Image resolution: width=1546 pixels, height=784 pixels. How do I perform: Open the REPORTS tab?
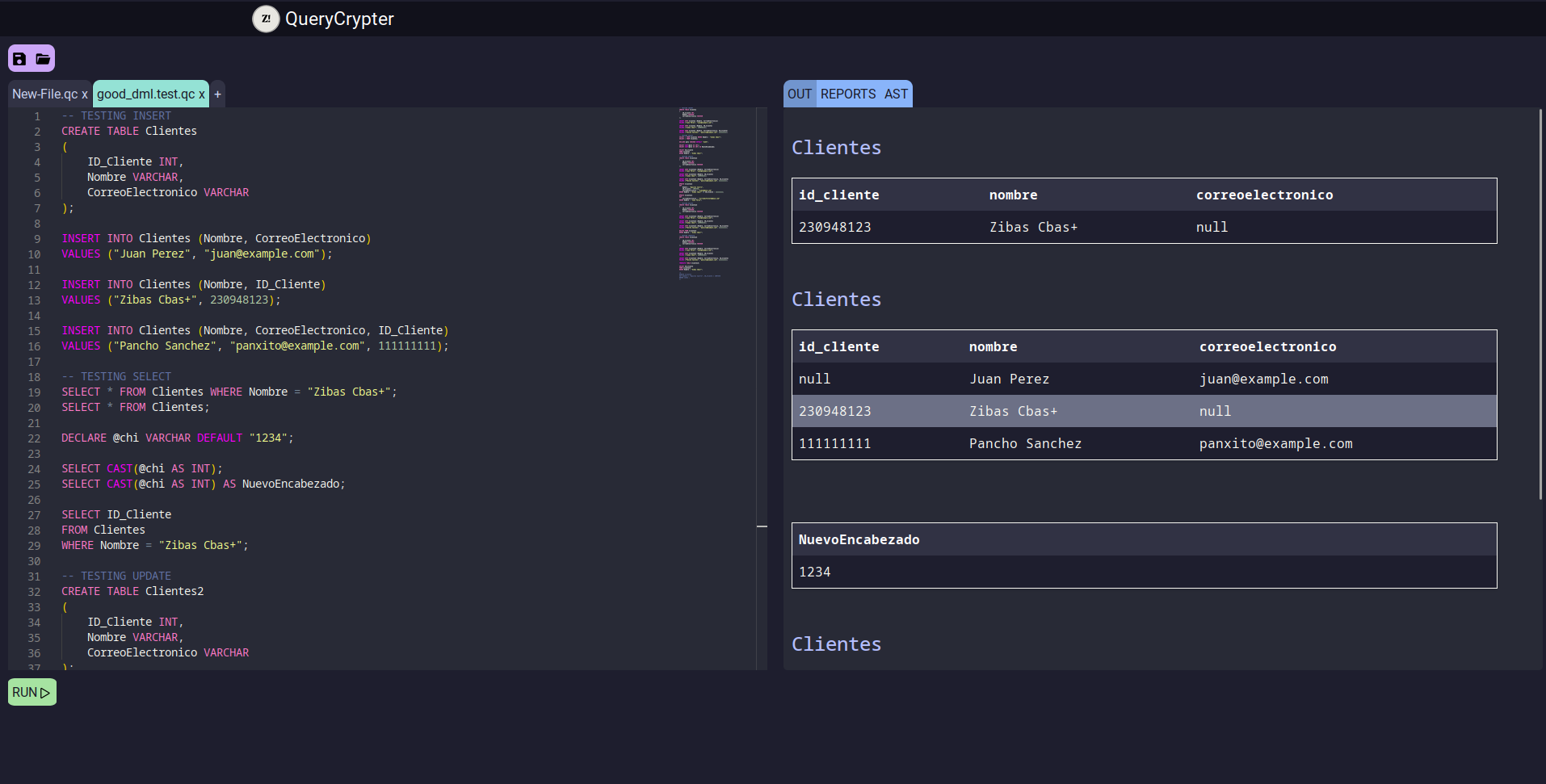(848, 94)
